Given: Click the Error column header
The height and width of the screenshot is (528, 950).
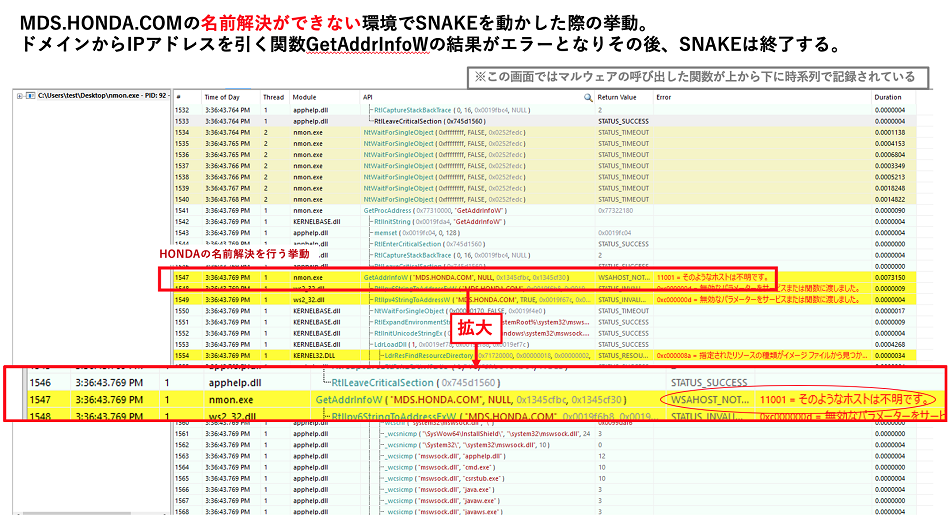Looking at the screenshot, I should [664, 98].
